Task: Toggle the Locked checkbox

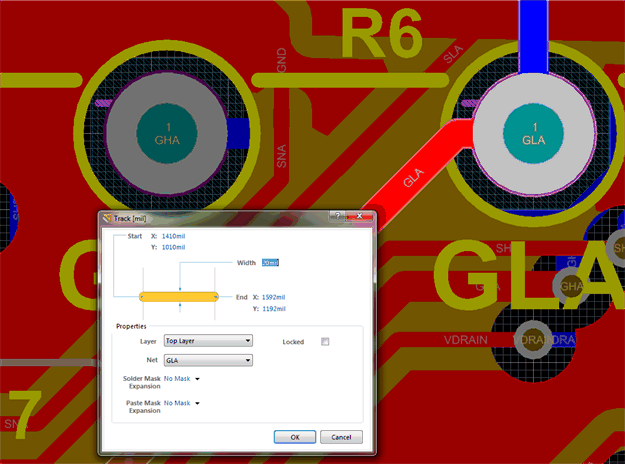Action: pyautogui.click(x=324, y=342)
